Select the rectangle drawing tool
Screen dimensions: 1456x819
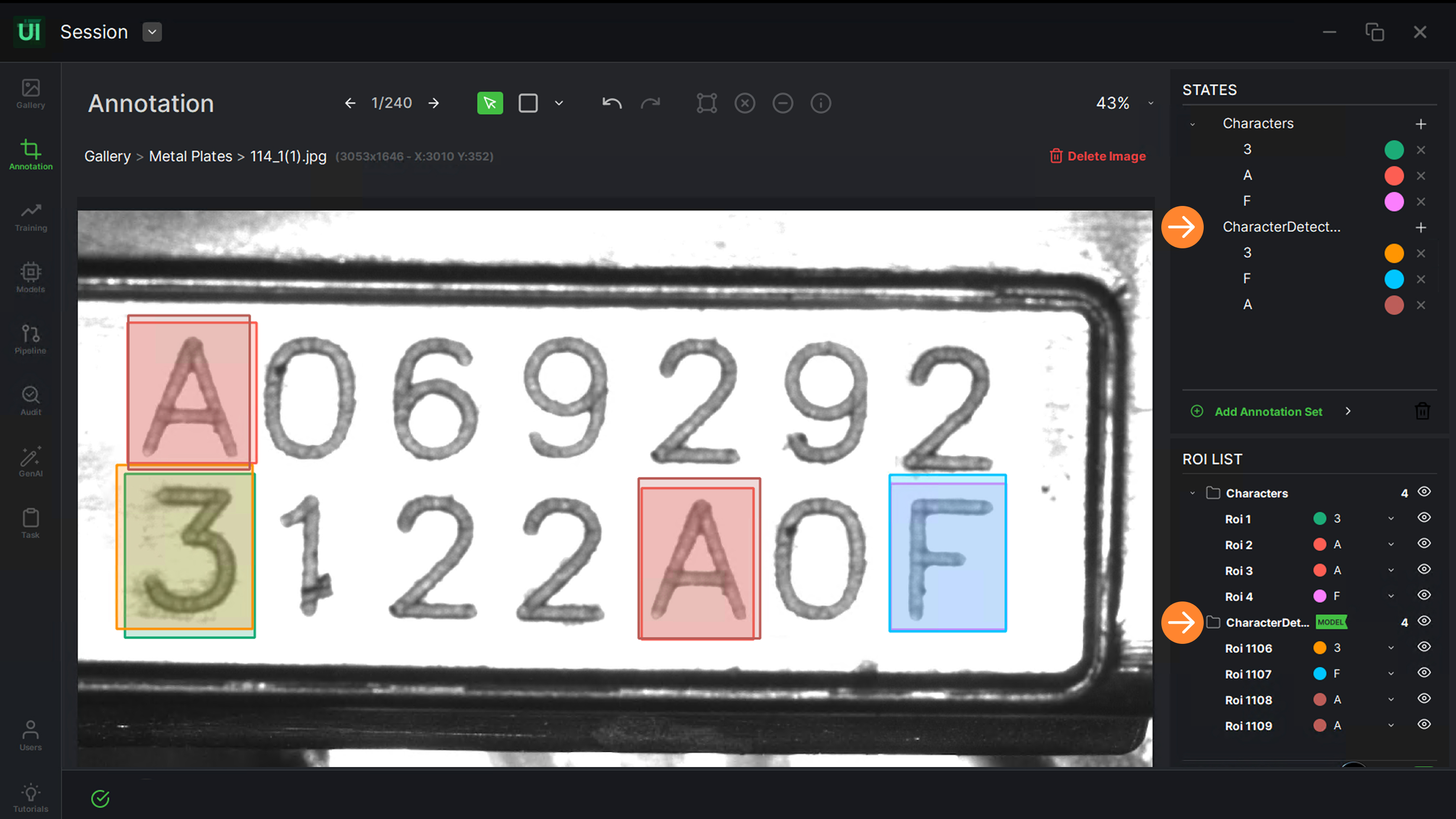point(528,103)
